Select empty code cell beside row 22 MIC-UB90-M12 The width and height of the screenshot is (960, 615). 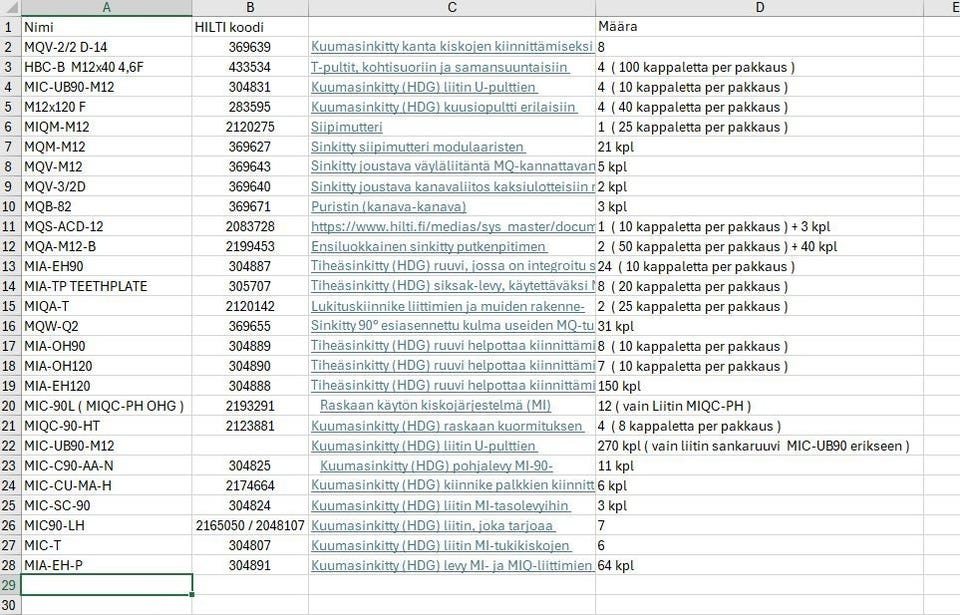(x=250, y=445)
